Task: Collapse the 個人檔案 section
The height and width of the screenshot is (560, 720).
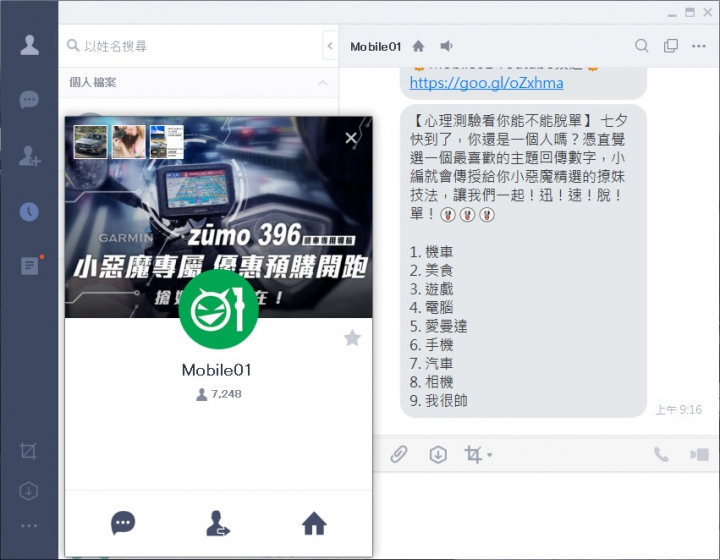Action: [323, 83]
